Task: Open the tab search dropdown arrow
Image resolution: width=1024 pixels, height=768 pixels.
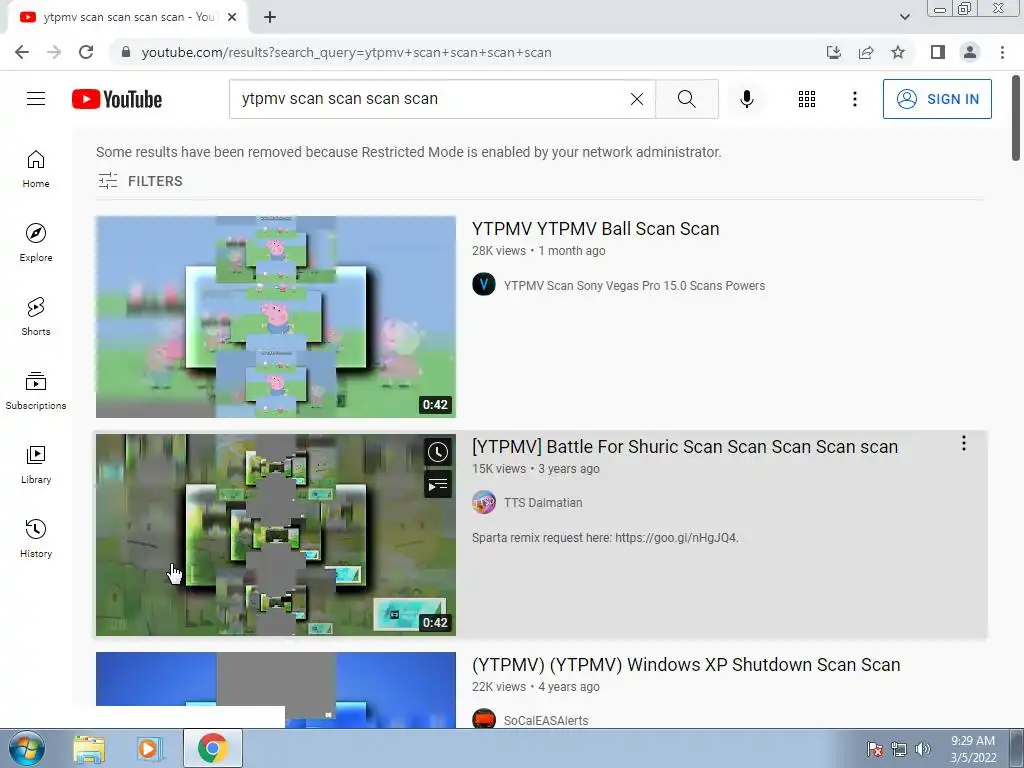Action: (904, 17)
